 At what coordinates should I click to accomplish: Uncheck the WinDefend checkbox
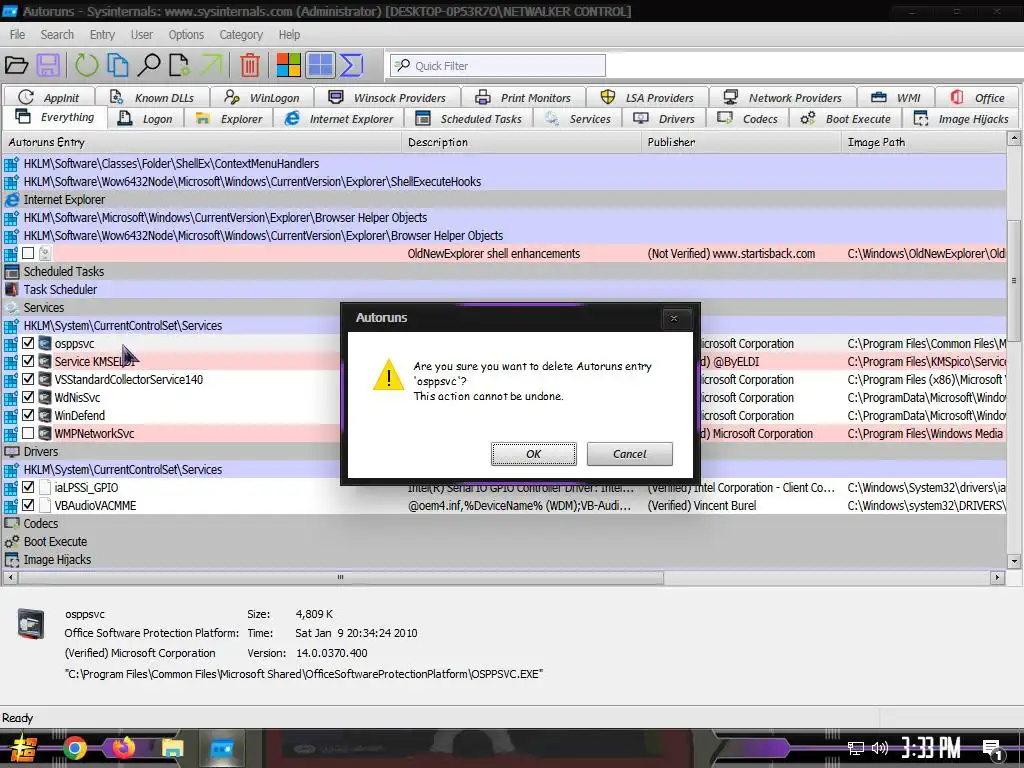click(x=28, y=415)
